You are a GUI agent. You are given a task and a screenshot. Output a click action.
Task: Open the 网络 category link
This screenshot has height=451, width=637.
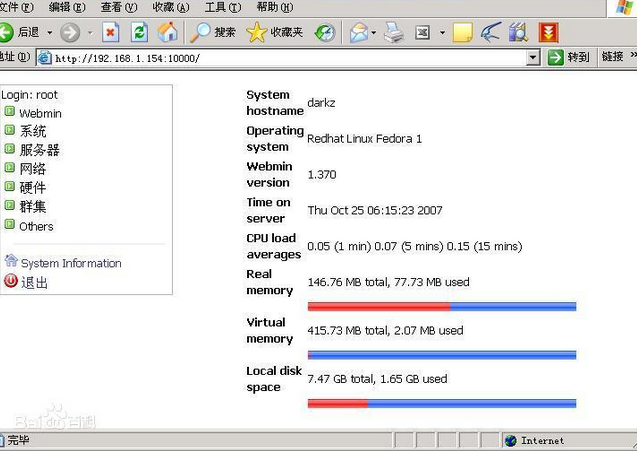point(33,169)
